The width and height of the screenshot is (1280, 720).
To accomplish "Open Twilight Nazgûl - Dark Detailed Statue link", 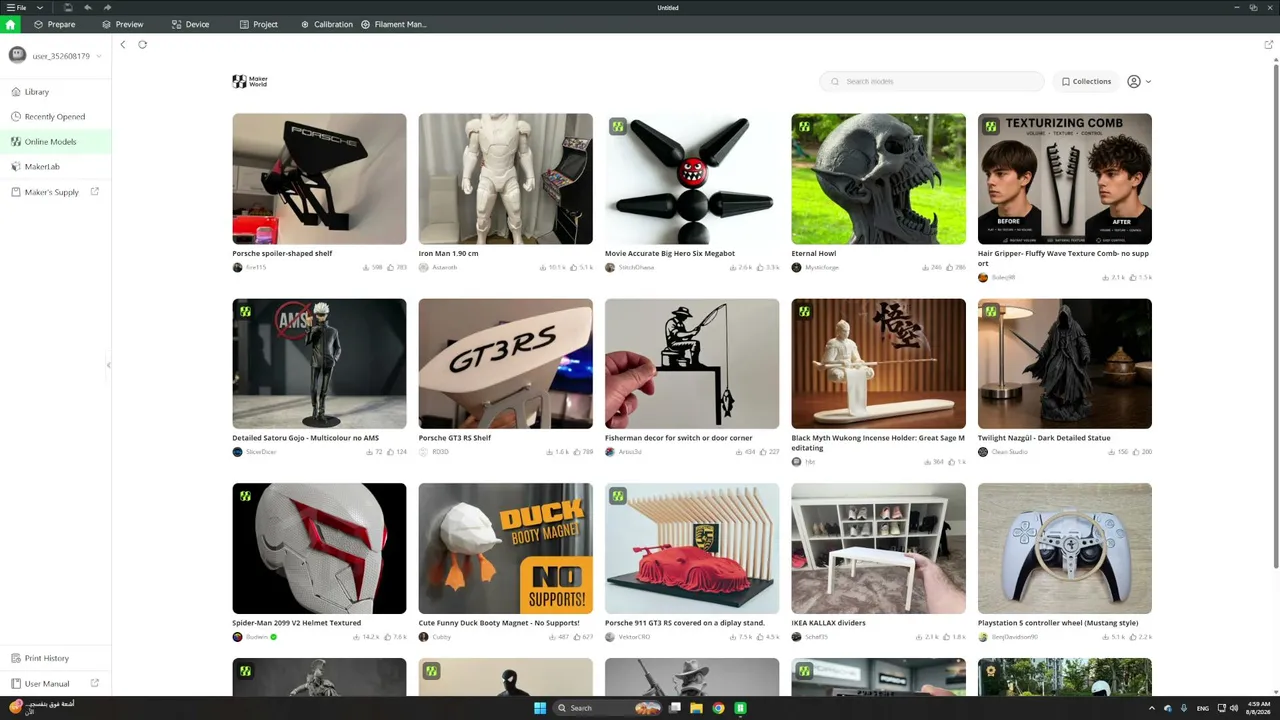I will 1044,438.
